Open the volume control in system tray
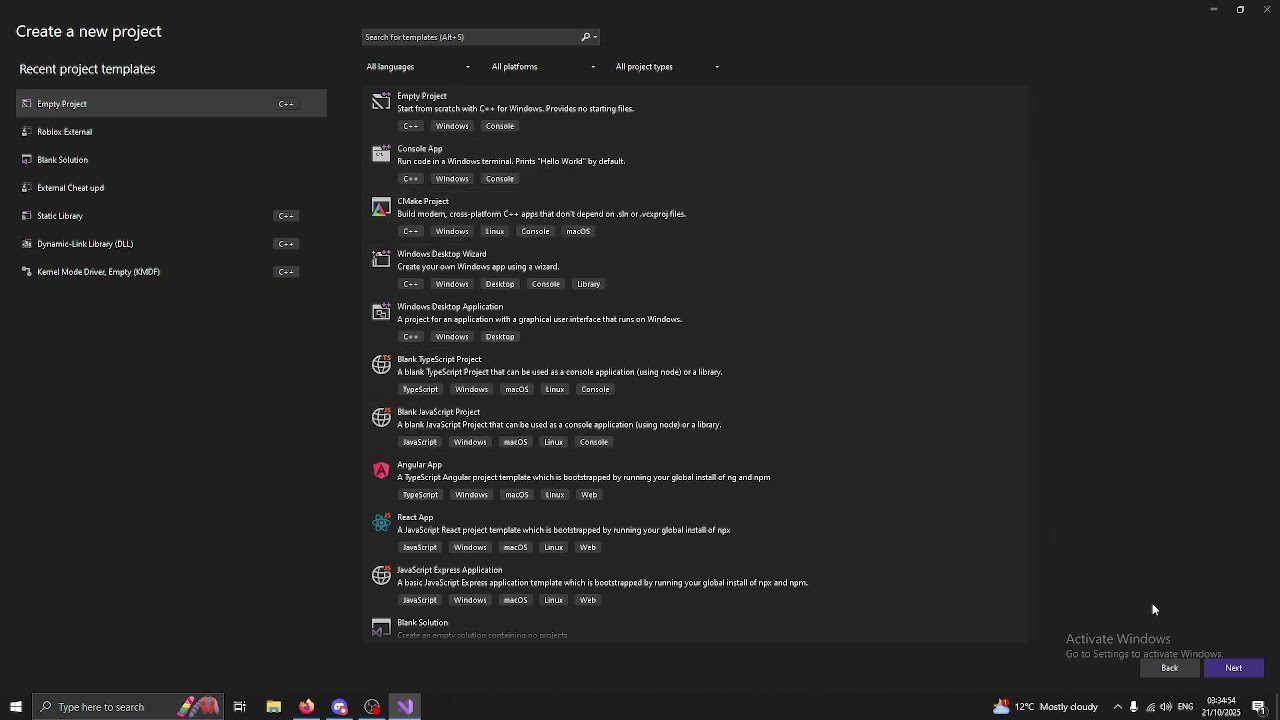 click(1166, 707)
